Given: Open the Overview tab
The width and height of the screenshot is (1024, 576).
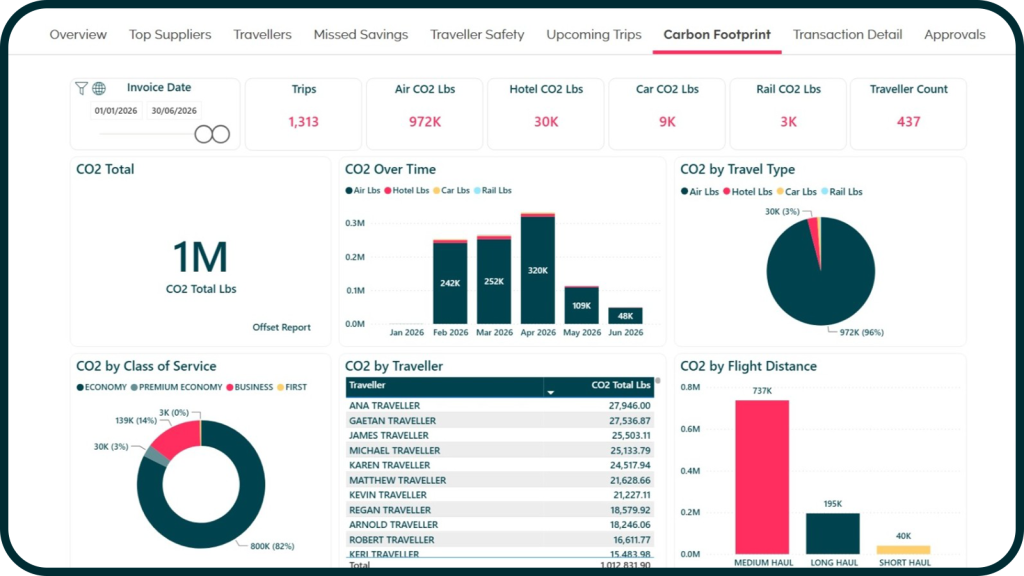Looking at the screenshot, I should coord(78,35).
